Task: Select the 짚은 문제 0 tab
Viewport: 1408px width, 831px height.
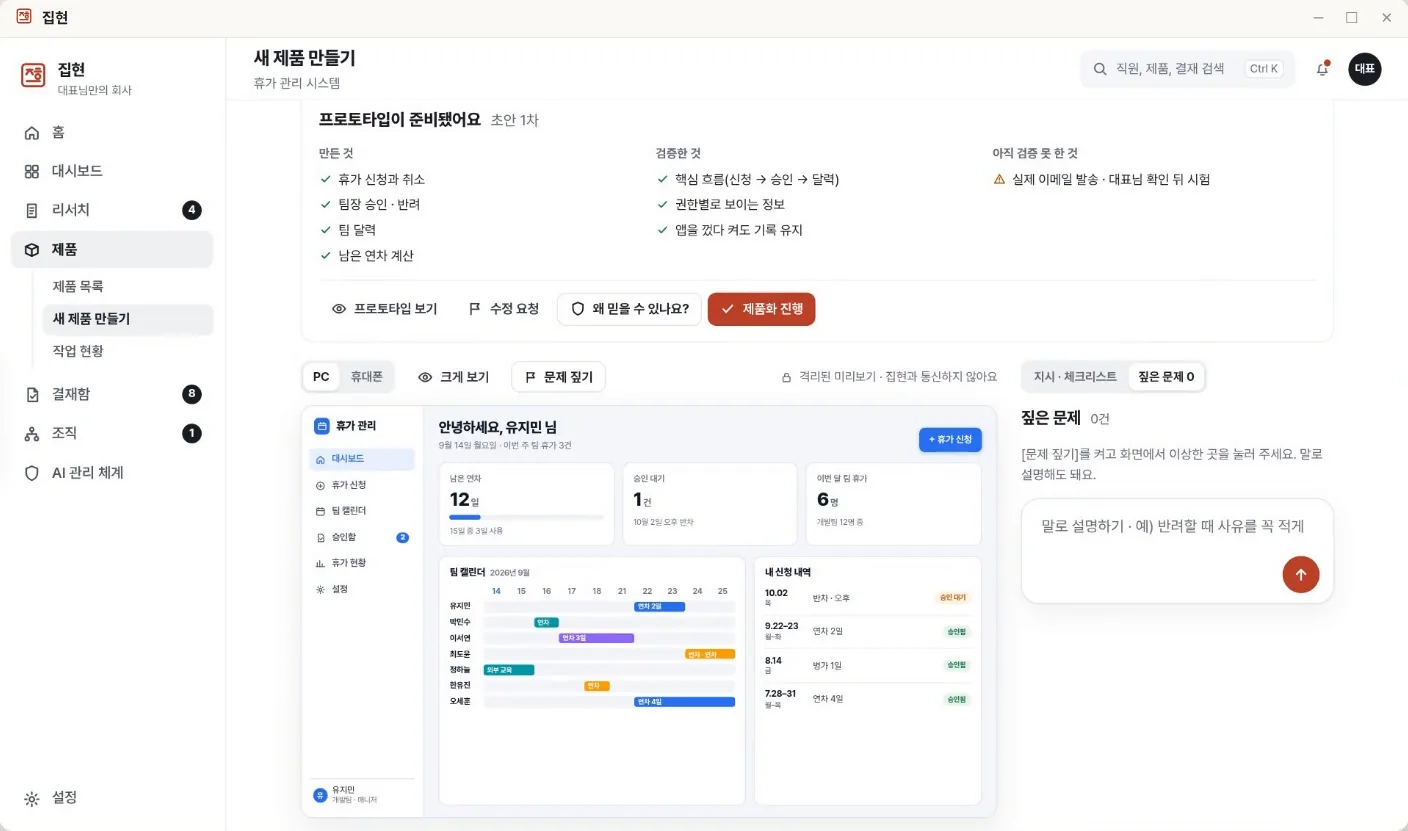Action: (1167, 377)
